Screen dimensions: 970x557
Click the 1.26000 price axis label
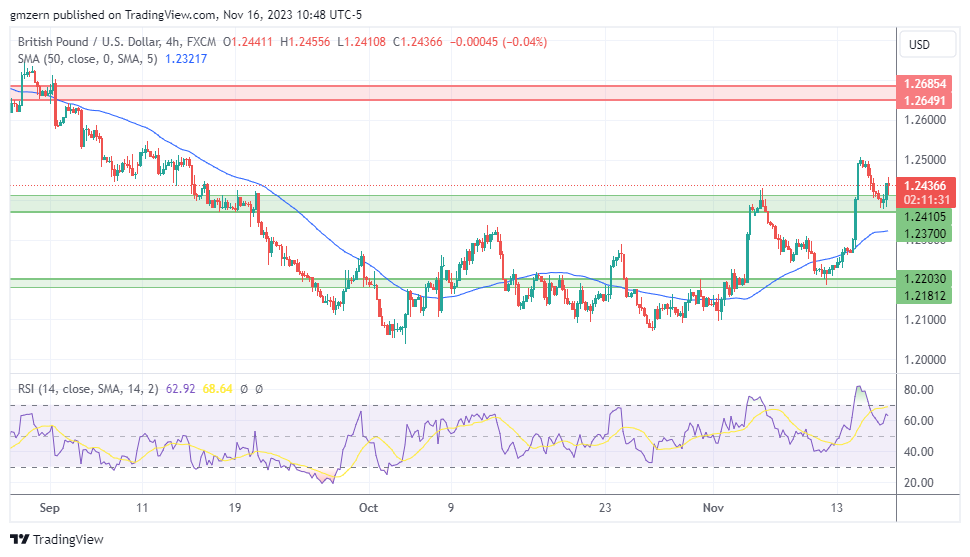[925, 120]
